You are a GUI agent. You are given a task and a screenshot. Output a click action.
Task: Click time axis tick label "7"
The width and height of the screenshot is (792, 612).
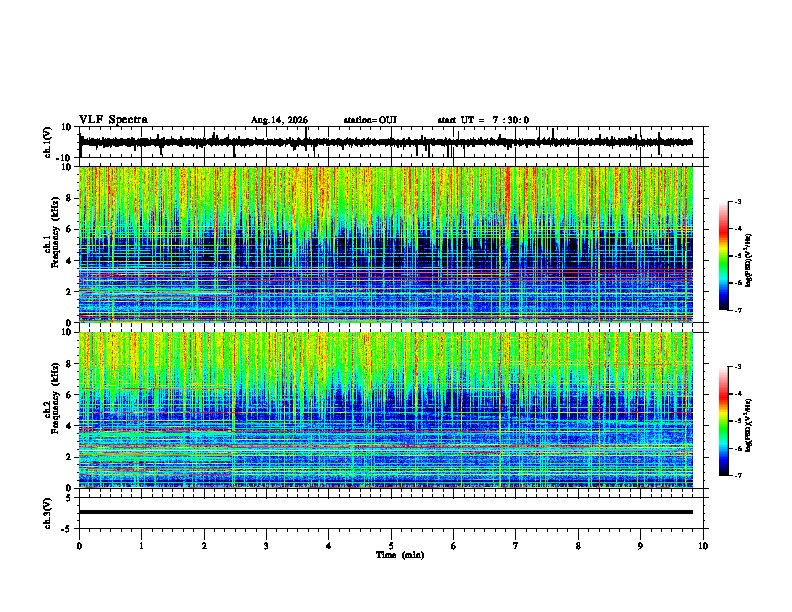[x=516, y=546]
